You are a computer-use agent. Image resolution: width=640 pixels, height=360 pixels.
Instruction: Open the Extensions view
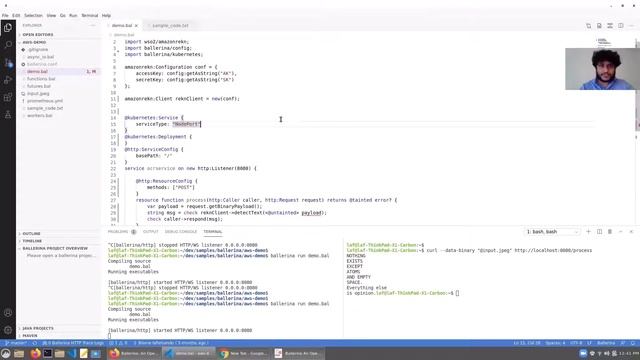(8, 97)
